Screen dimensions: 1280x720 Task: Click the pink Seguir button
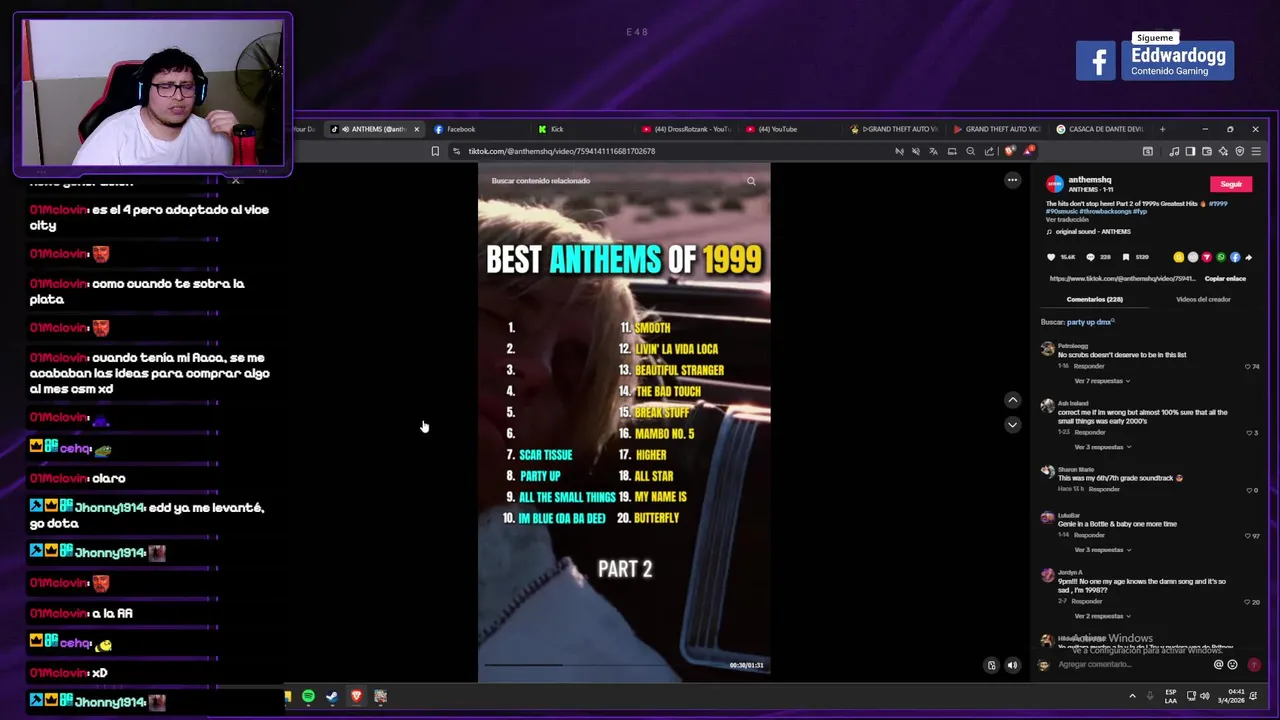(1231, 184)
